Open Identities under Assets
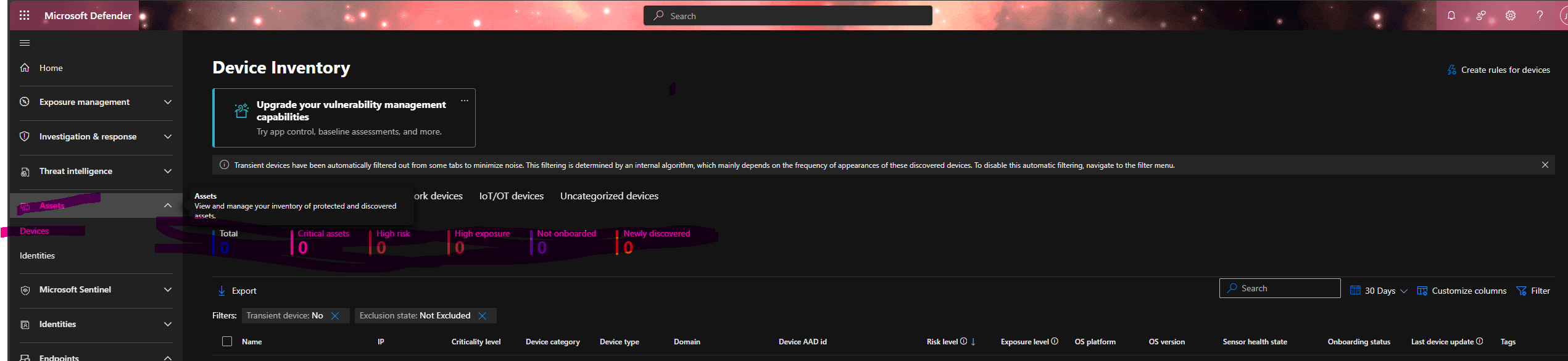1568x361 pixels. [37, 255]
